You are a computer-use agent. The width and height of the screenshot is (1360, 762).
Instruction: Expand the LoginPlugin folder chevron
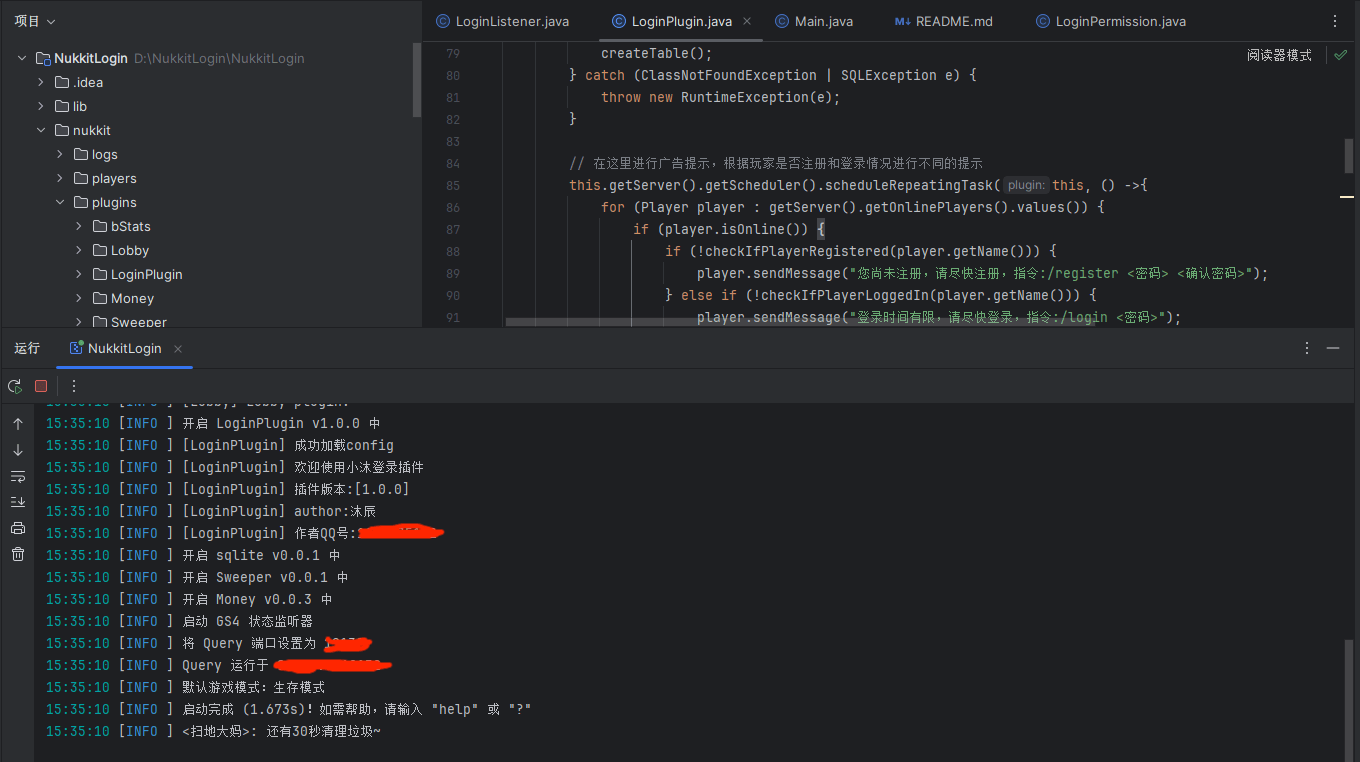click(79, 274)
